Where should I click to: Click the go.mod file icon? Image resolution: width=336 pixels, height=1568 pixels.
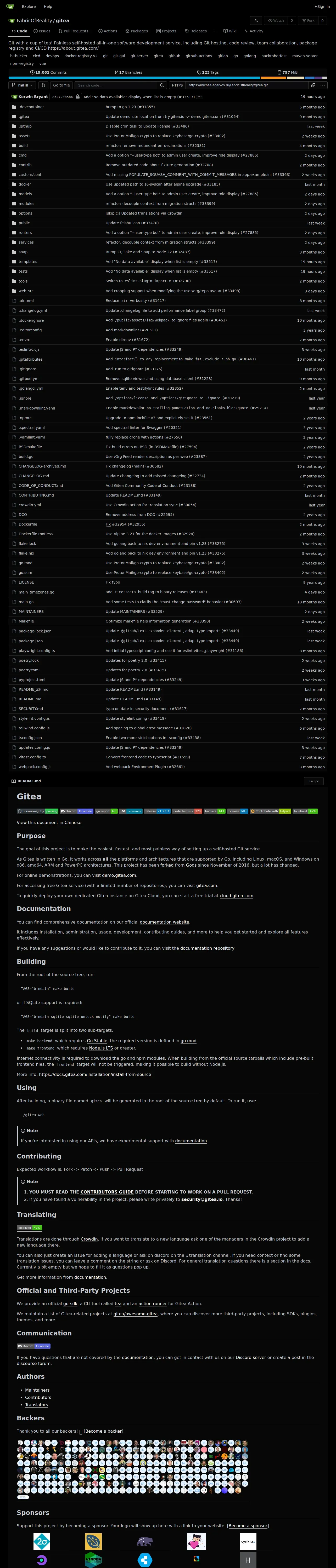14,563
